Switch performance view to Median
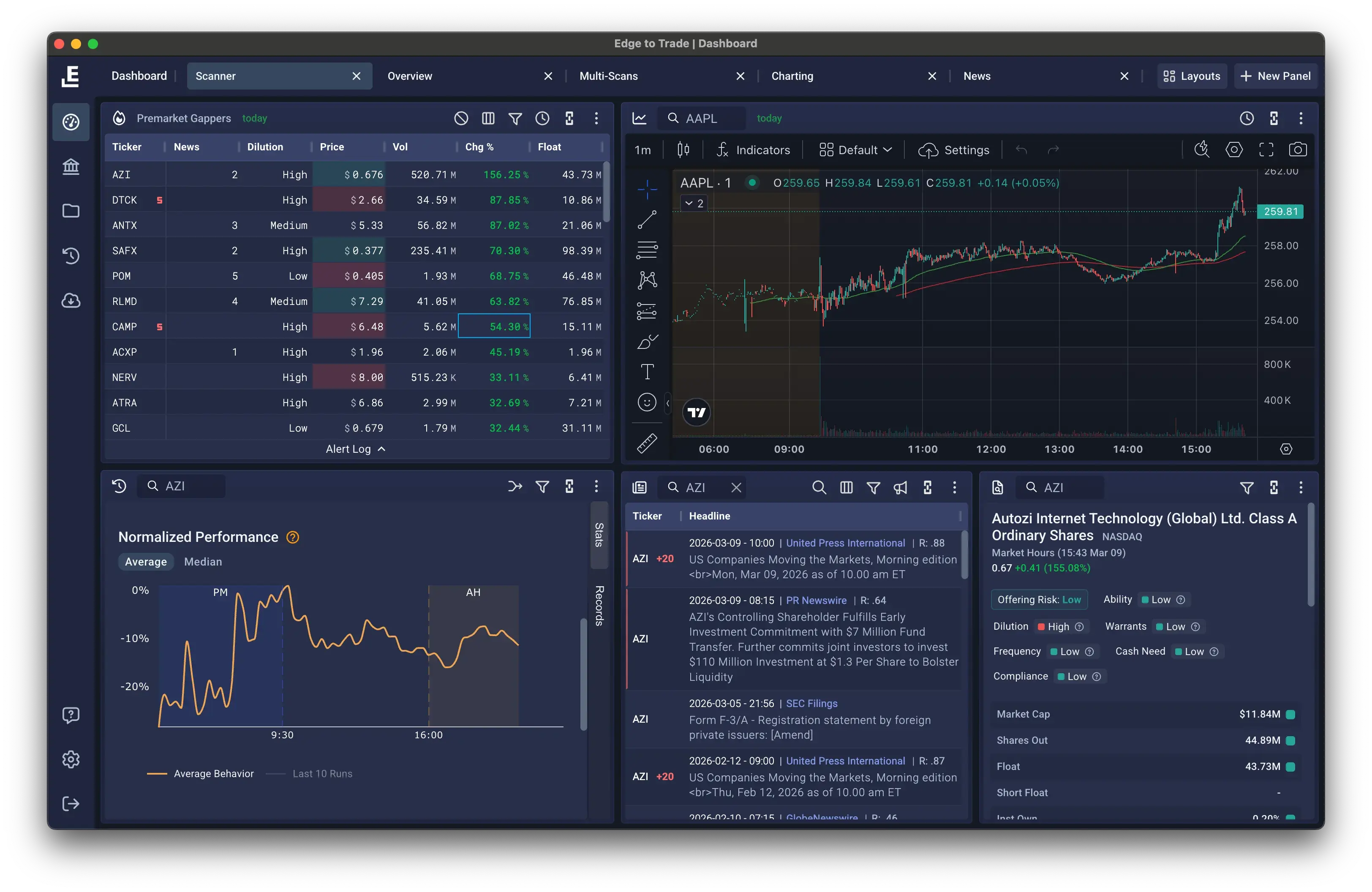 click(x=202, y=561)
